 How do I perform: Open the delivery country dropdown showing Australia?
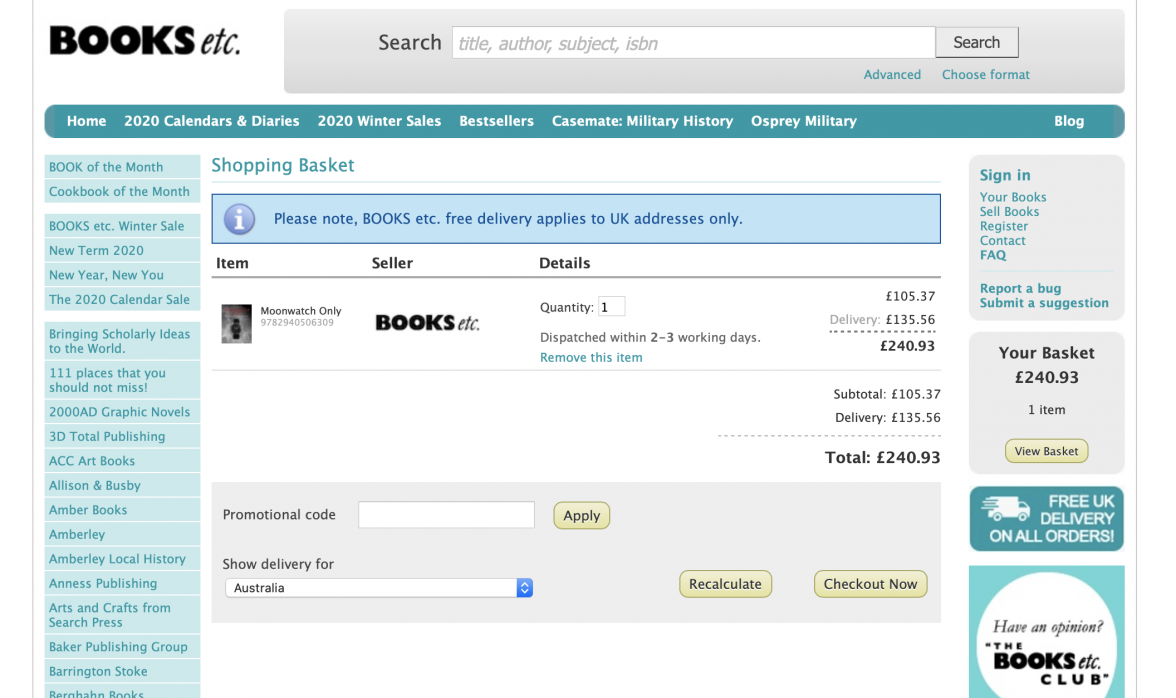coord(378,588)
